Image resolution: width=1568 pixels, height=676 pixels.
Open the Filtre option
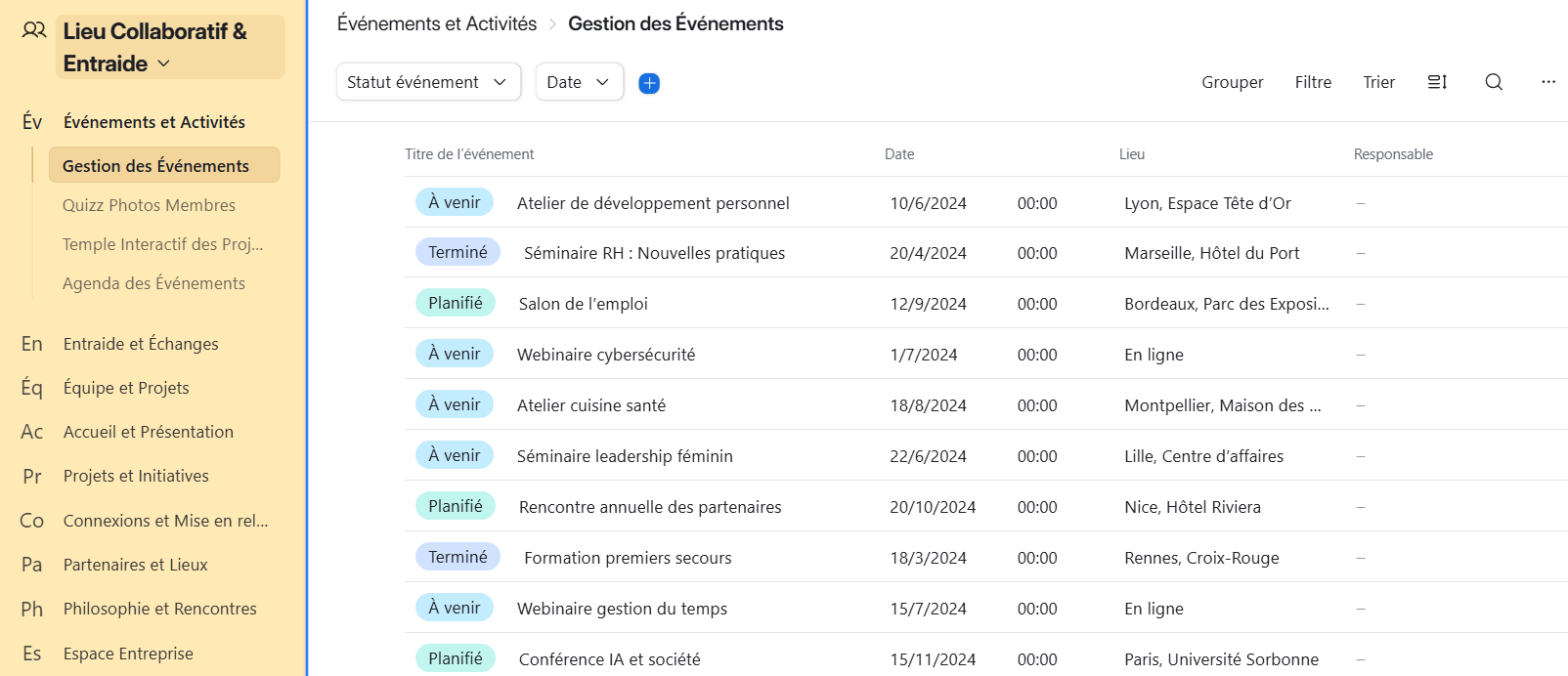coord(1313,82)
